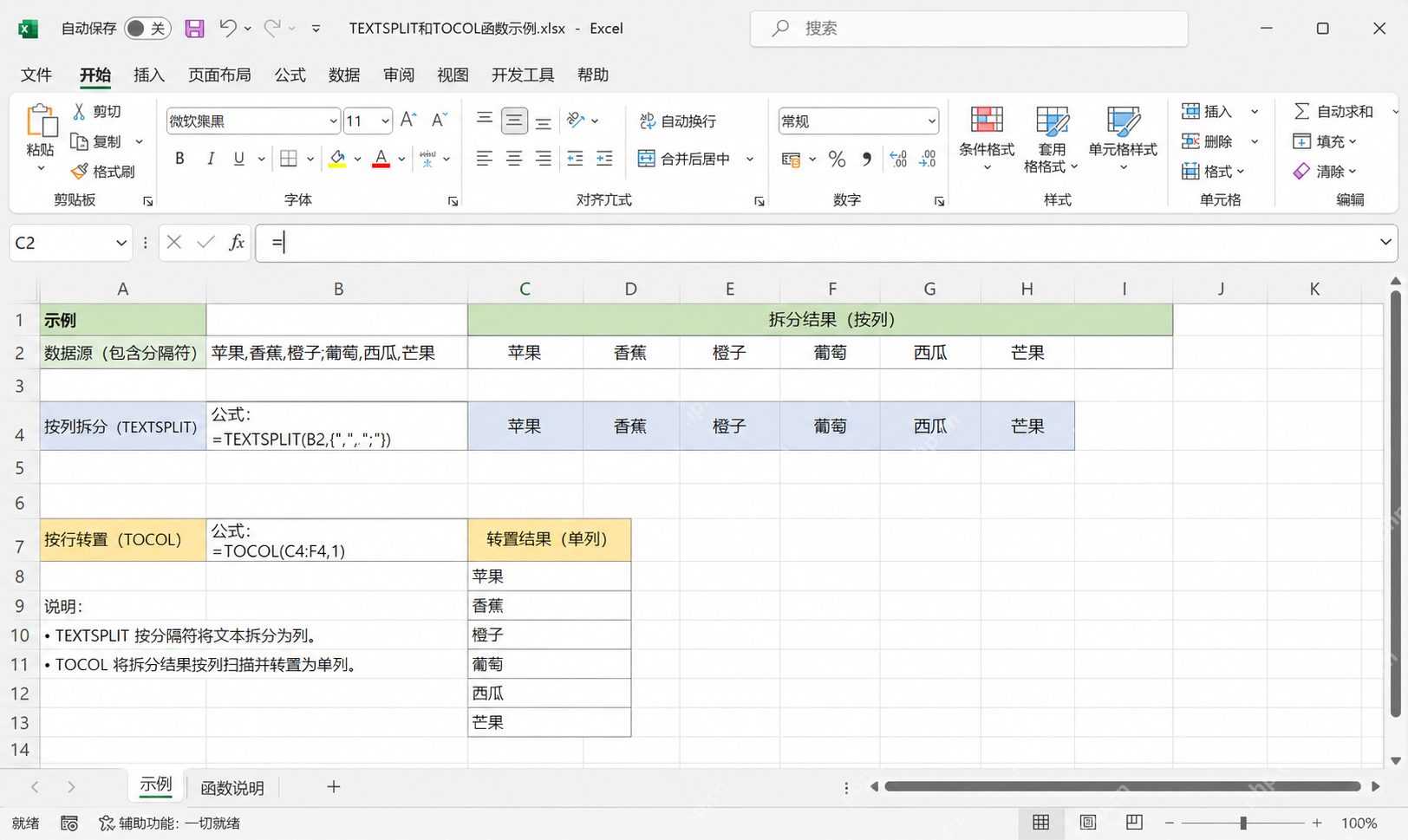Apply Bold formatting
The width and height of the screenshot is (1408, 840).
(179, 159)
